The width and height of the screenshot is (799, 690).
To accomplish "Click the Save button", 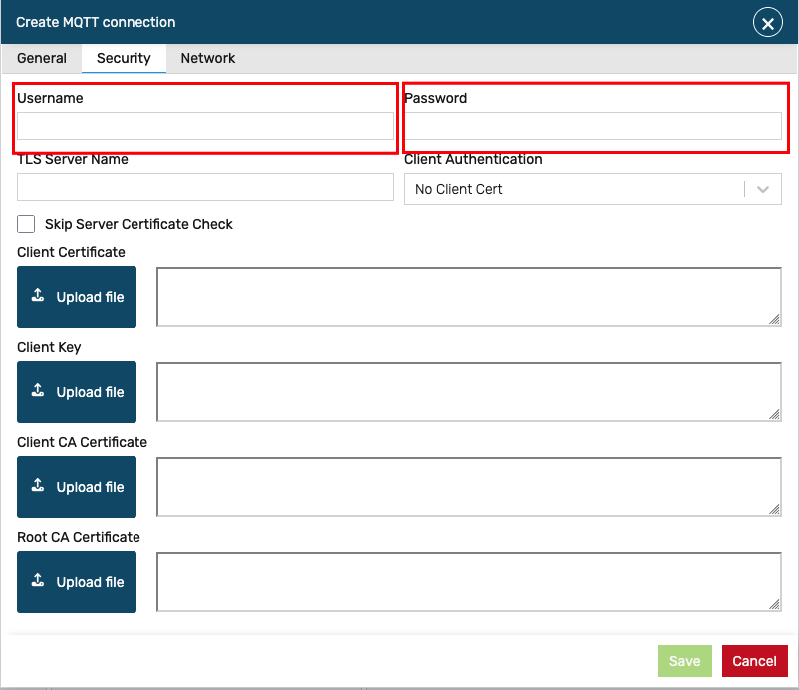I will 684,661.
